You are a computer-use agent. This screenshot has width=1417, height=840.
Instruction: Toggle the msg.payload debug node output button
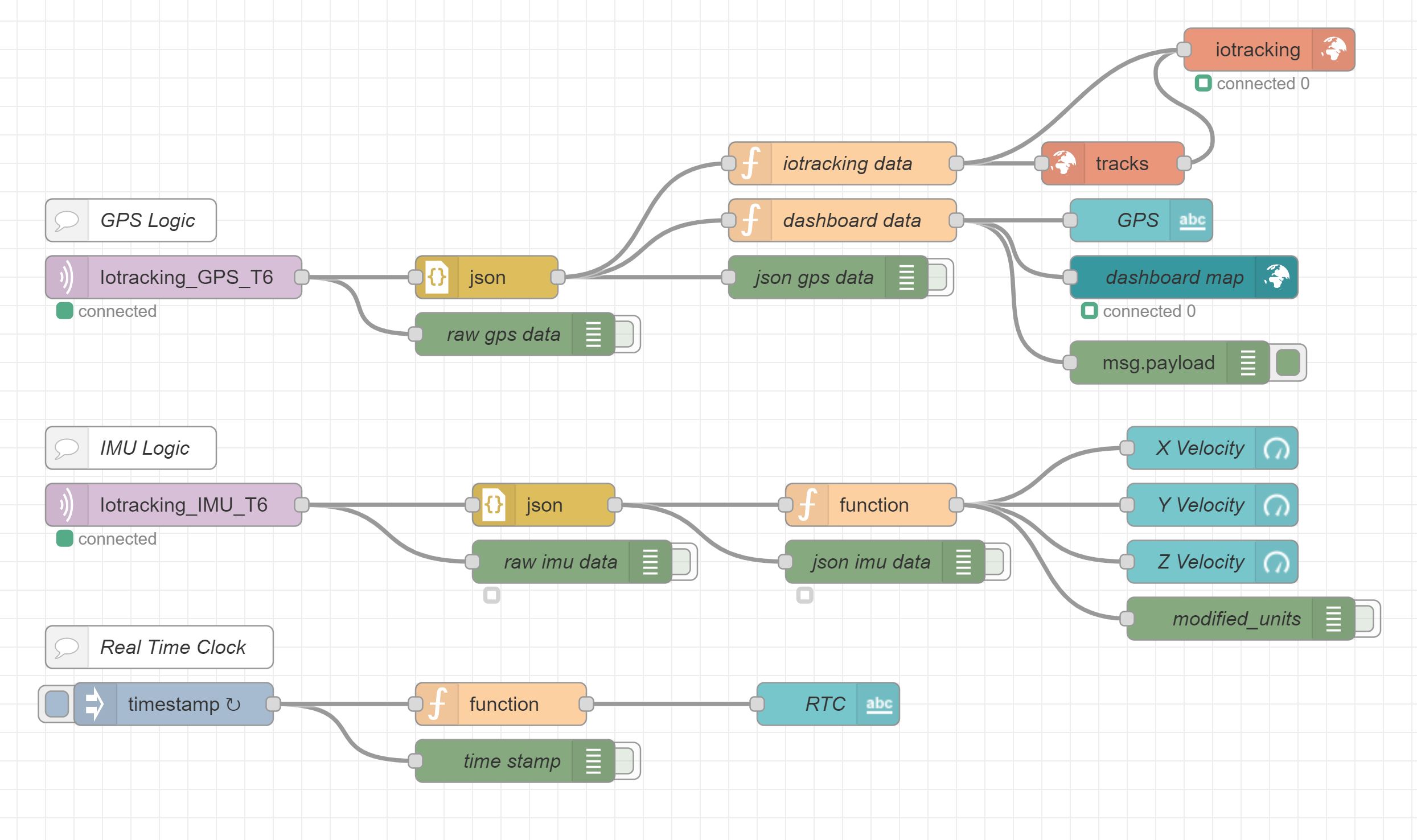[1288, 363]
